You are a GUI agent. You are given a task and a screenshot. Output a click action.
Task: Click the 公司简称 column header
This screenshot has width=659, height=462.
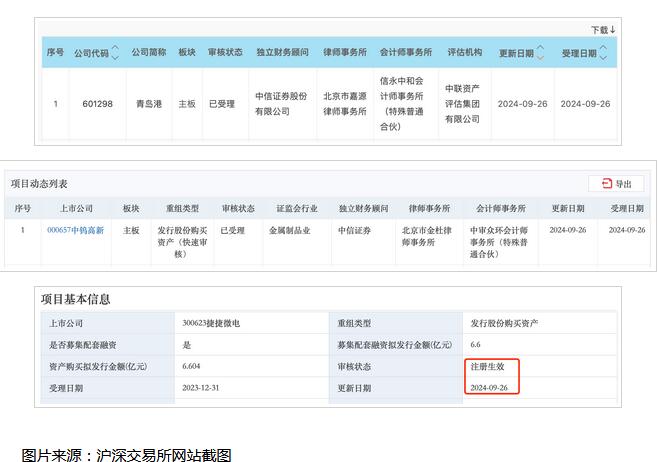147,52
